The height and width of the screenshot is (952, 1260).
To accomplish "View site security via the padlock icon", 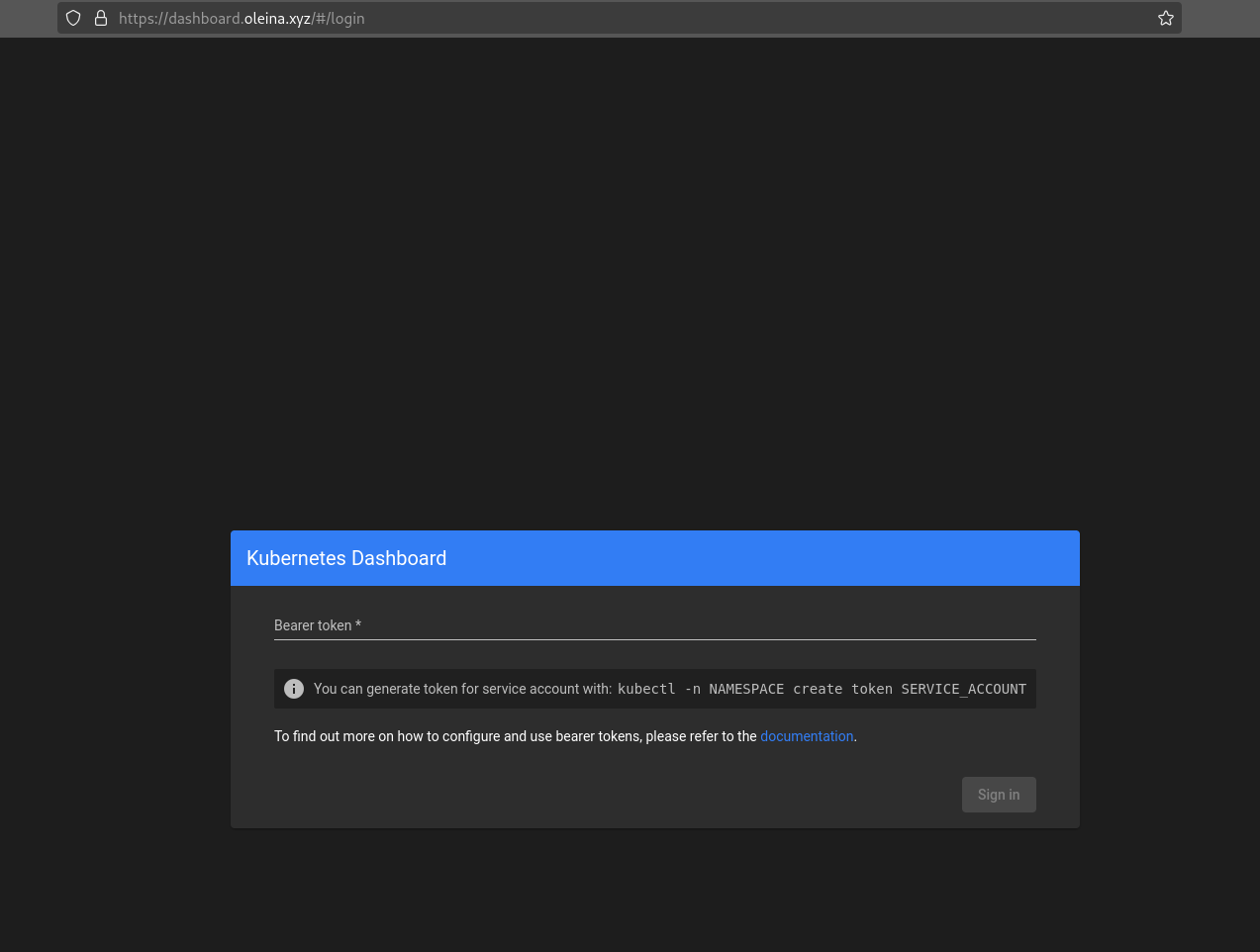I will click(x=101, y=18).
